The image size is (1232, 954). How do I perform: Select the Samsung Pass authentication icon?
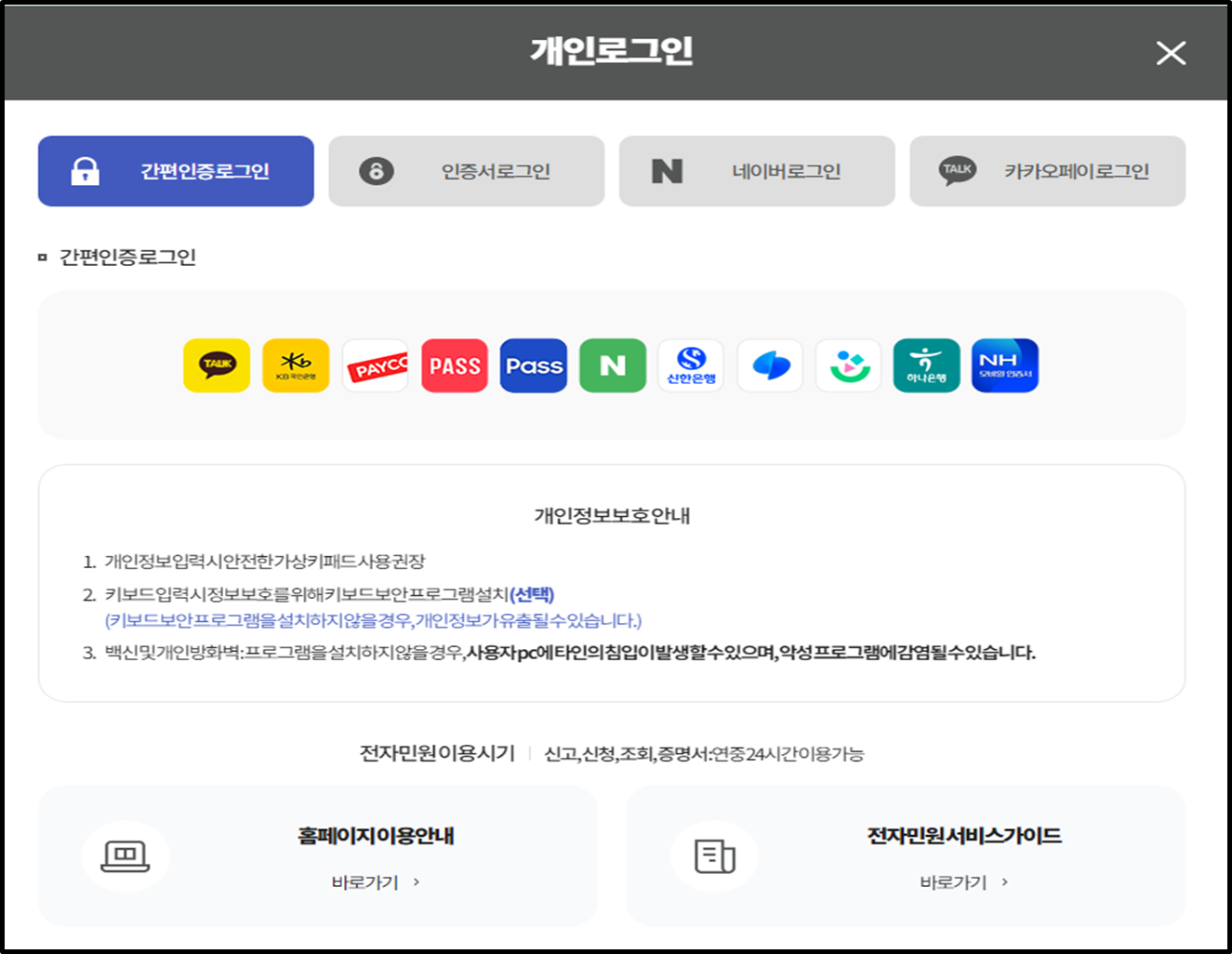coord(770,365)
